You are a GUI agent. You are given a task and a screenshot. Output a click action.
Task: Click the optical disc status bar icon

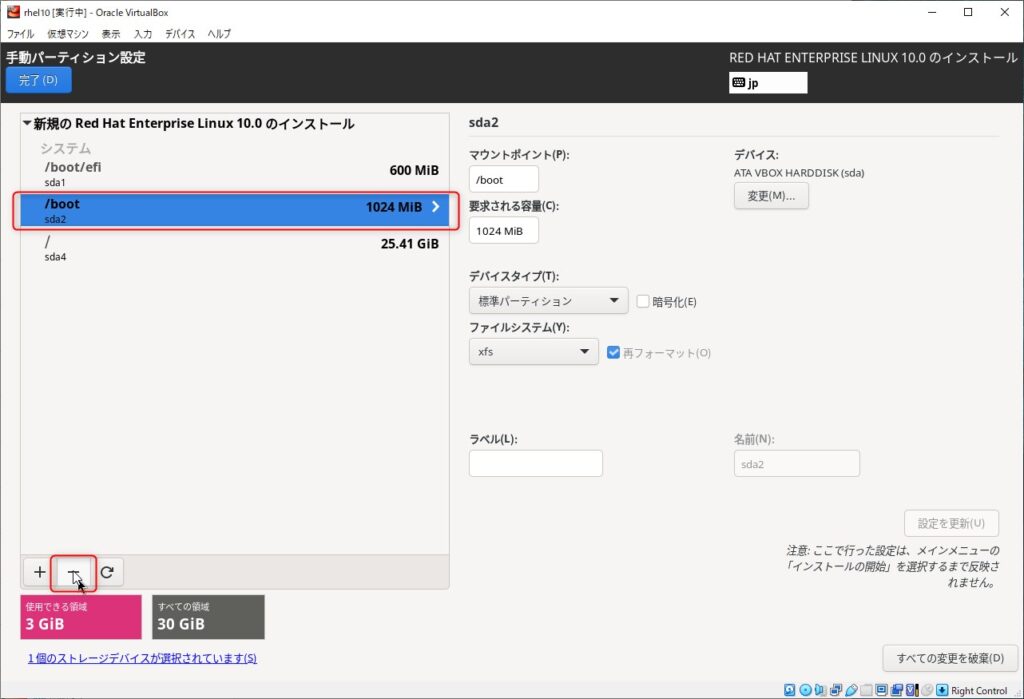806,690
